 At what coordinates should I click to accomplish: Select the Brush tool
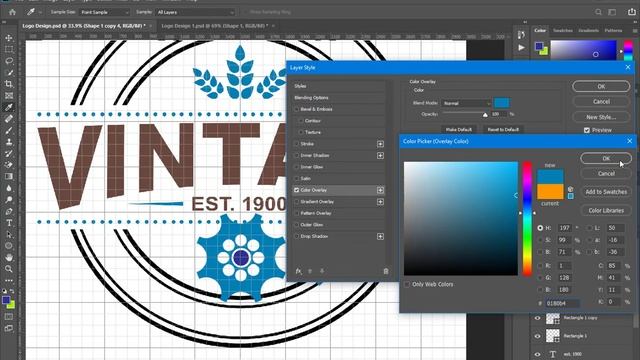click(9, 130)
